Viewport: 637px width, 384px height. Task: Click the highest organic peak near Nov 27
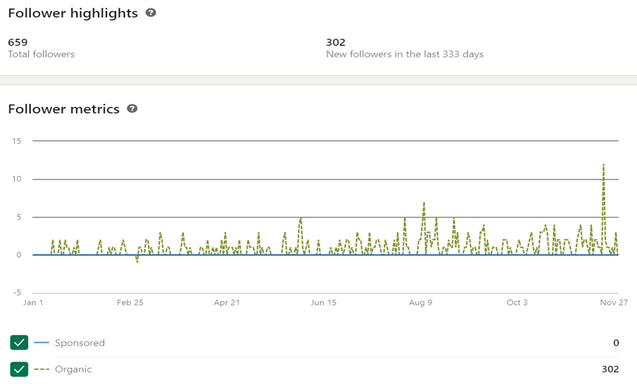pyautogui.click(x=604, y=165)
